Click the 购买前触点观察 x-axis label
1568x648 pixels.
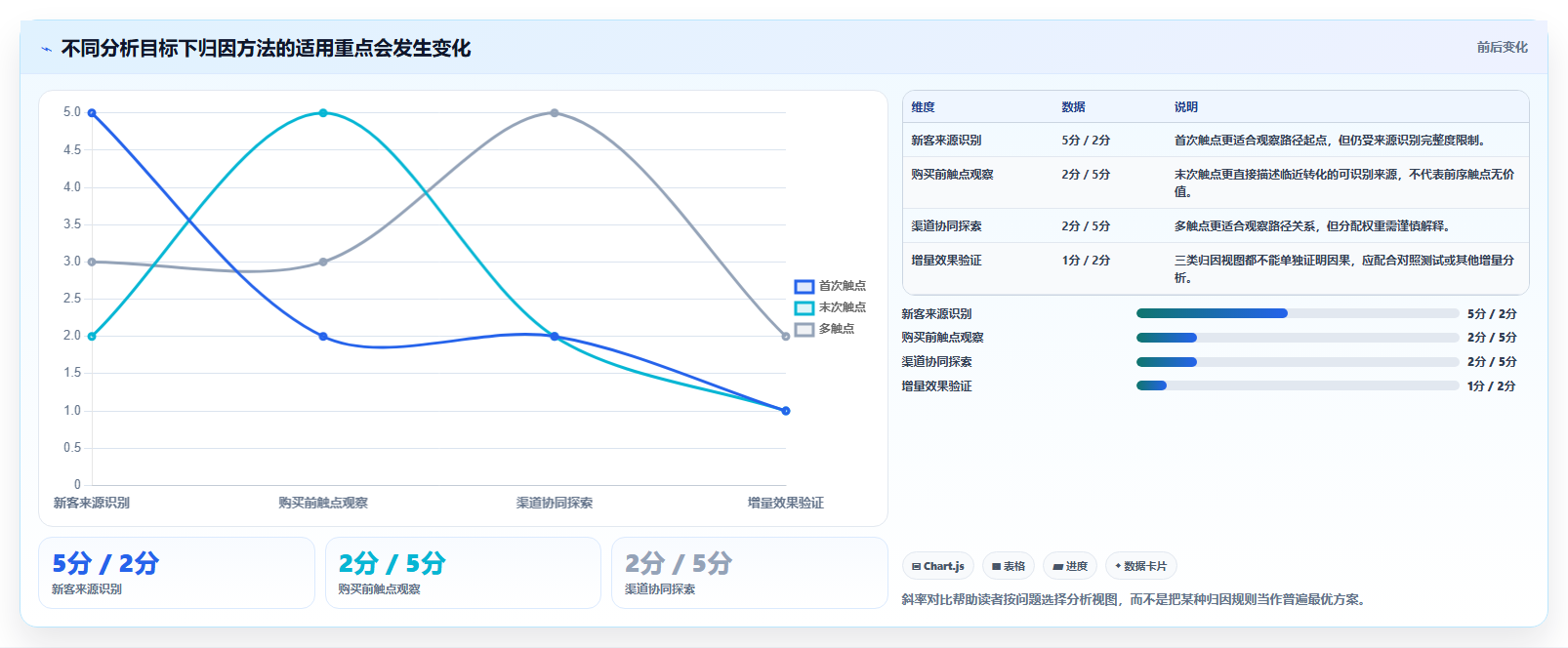click(x=323, y=503)
